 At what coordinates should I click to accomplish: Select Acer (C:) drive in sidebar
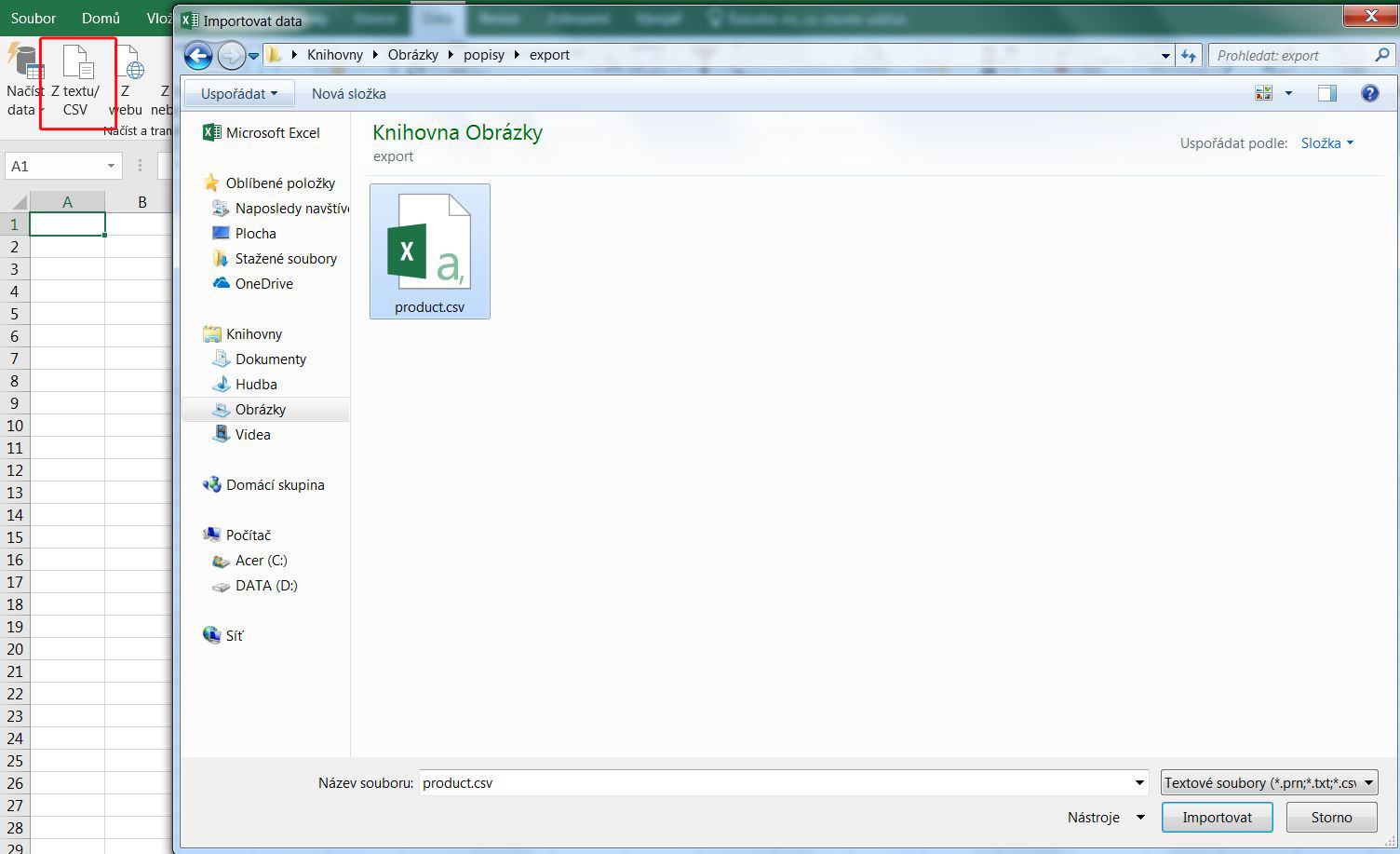261,561
